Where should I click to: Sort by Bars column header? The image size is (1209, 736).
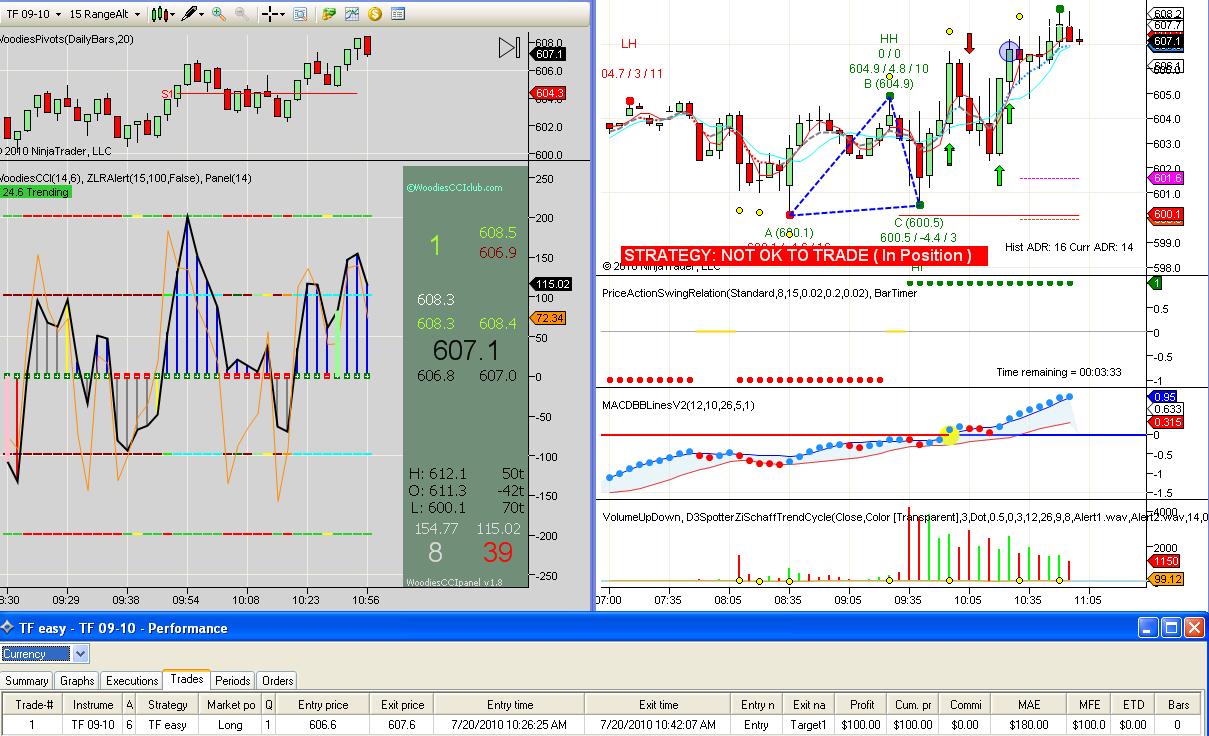coord(1179,705)
